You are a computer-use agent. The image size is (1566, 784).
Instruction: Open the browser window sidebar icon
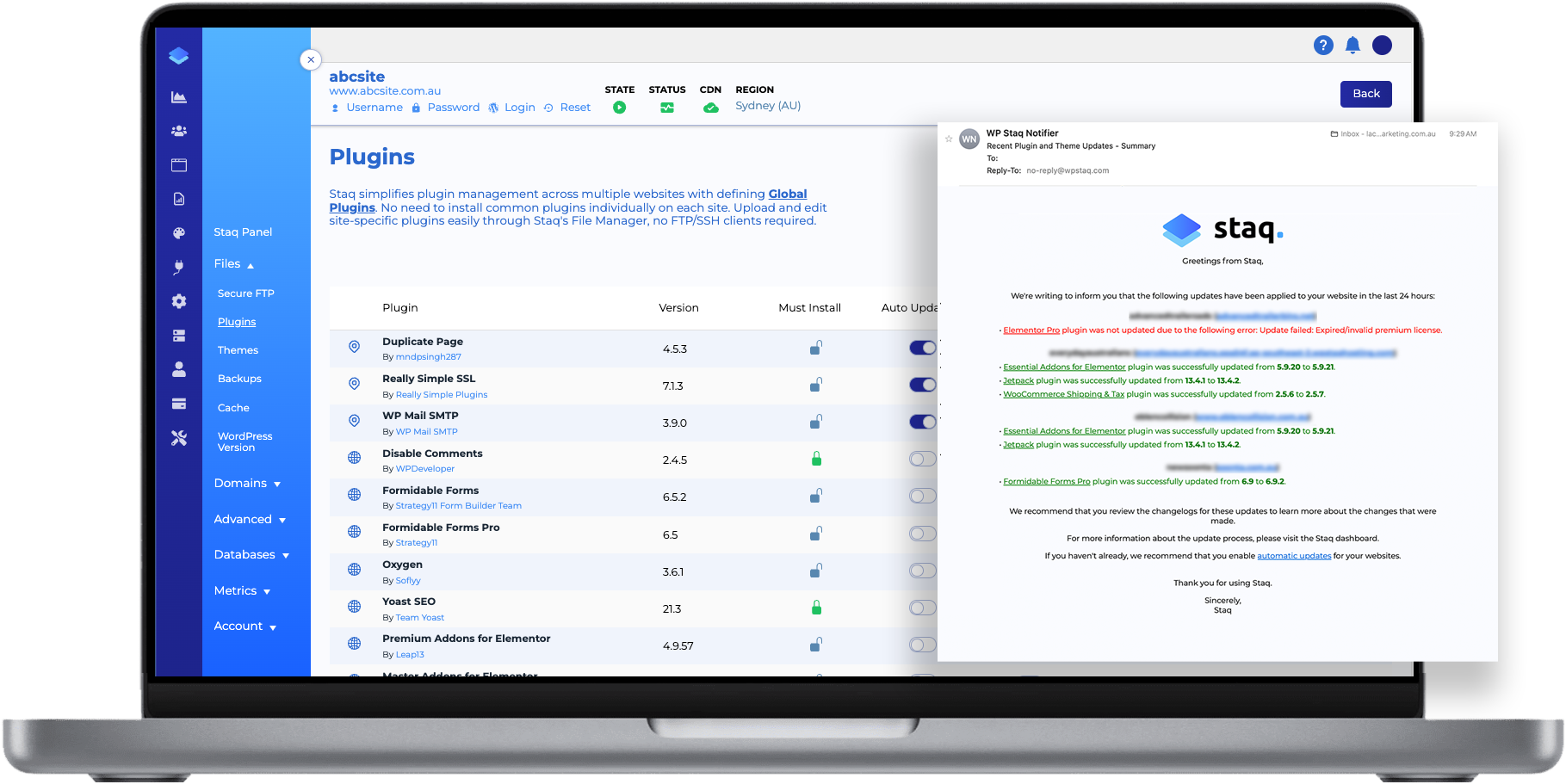(179, 165)
